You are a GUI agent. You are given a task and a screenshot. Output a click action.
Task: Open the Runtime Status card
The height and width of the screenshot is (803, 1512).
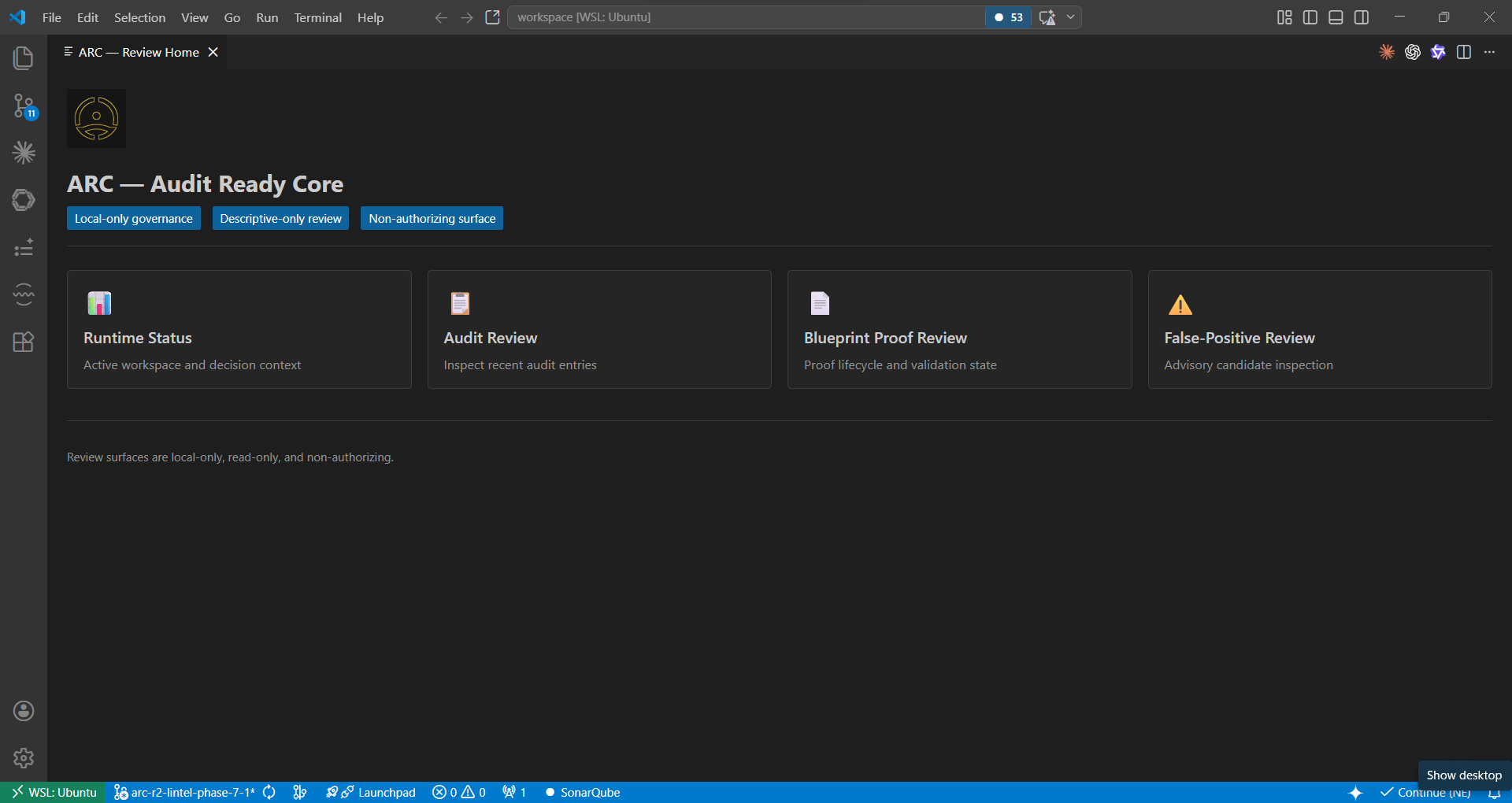click(x=239, y=329)
